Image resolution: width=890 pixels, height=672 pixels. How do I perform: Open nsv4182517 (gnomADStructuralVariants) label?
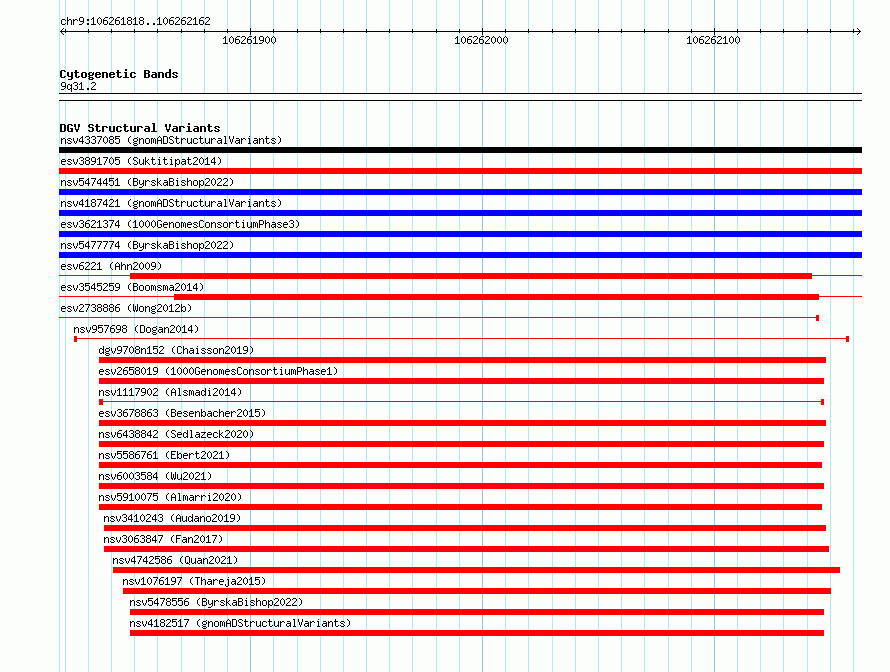240,623
